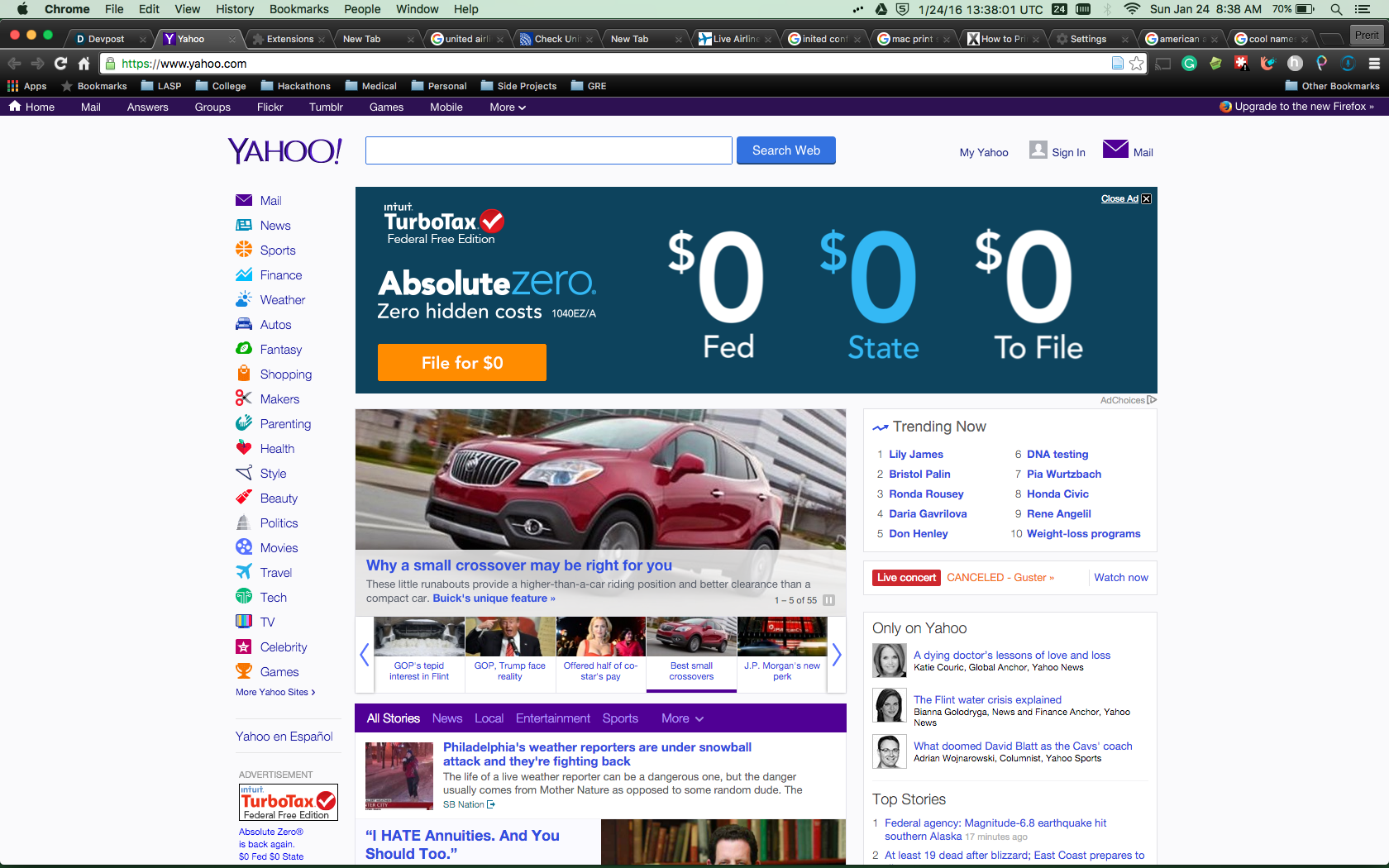Open the Chrome History menu
This screenshot has height=868, width=1389.
[x=235, y=9]
